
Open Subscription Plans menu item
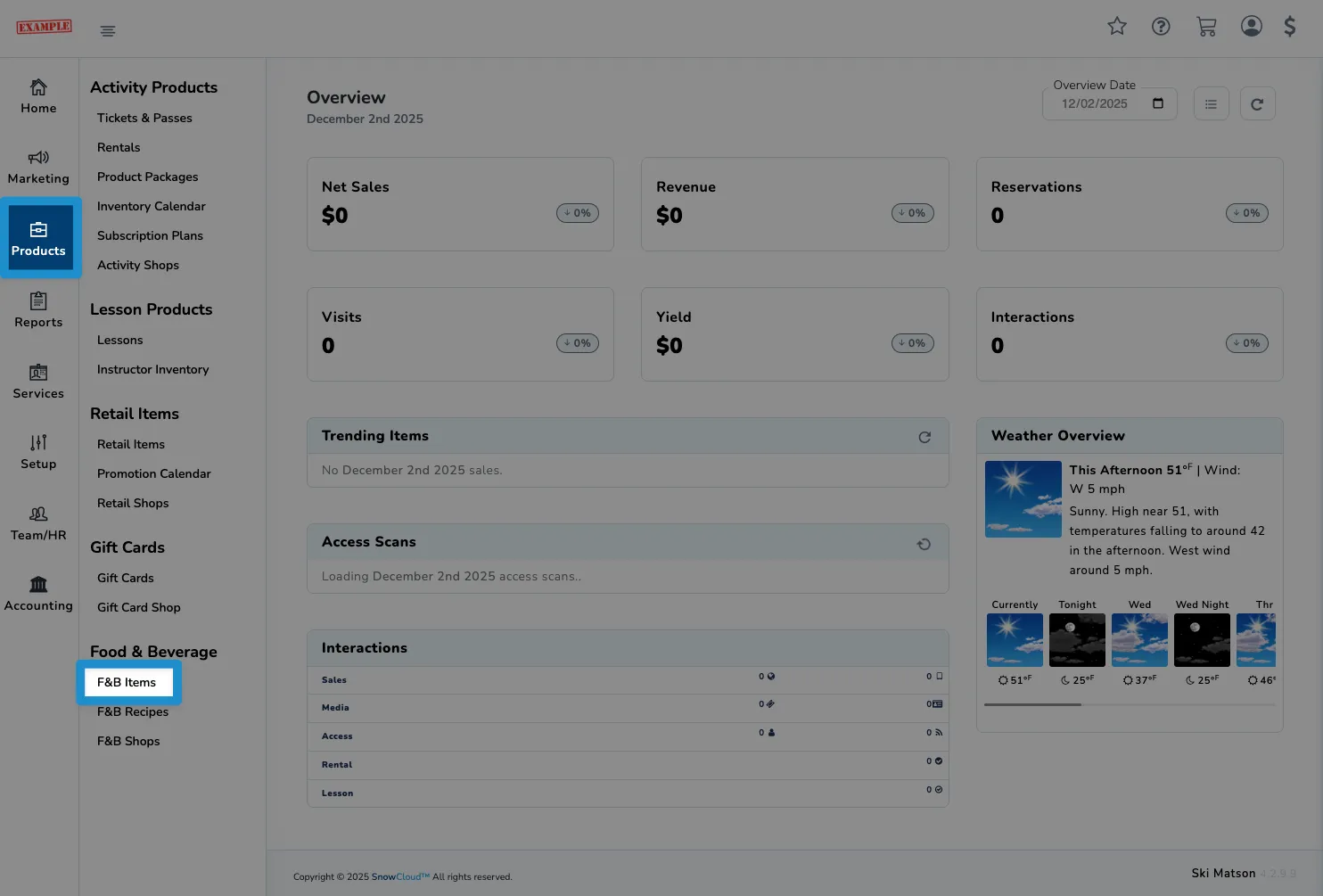pyautogui.click(x=150, y=235)
